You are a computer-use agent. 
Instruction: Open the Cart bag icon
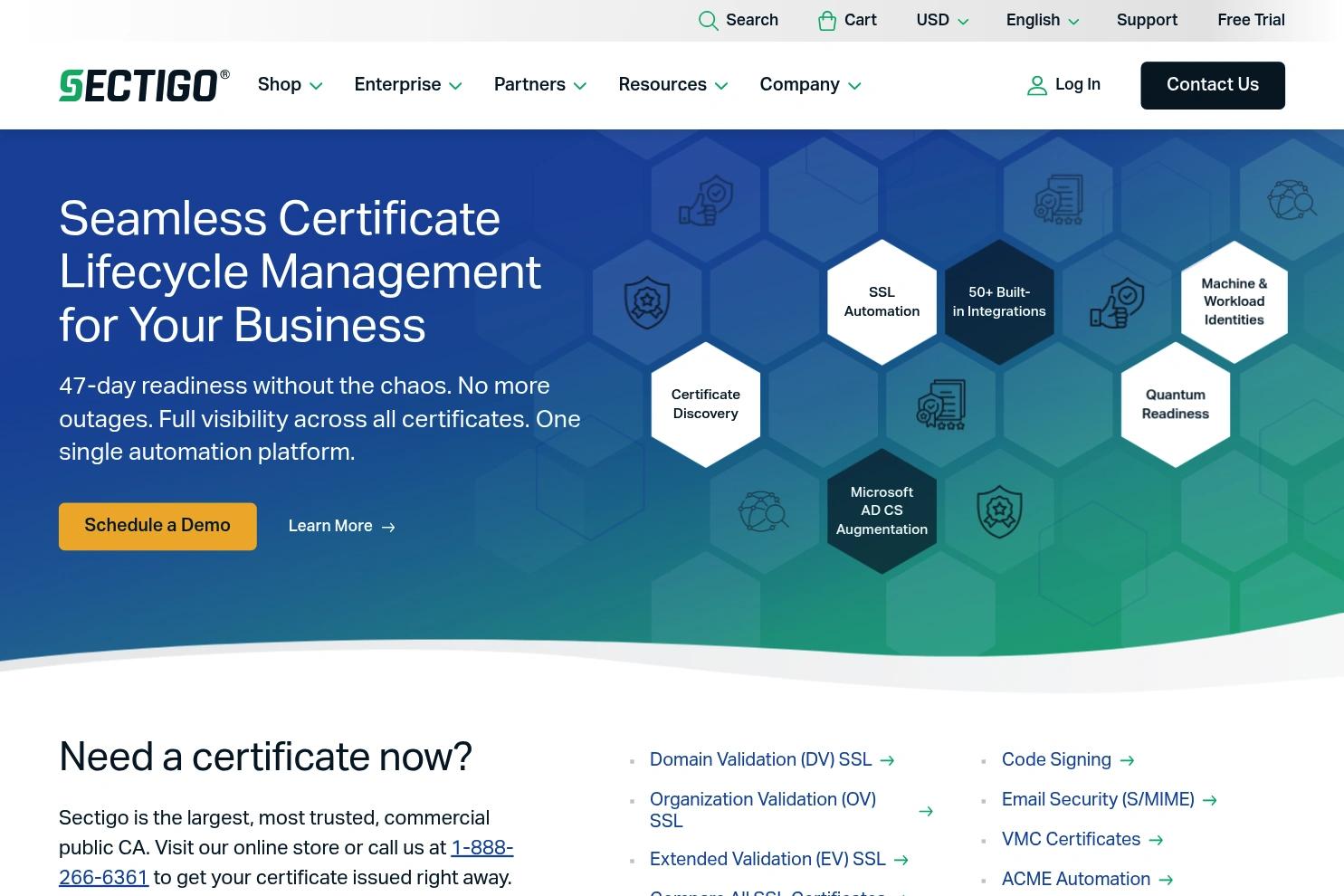[x=827, y=21]
